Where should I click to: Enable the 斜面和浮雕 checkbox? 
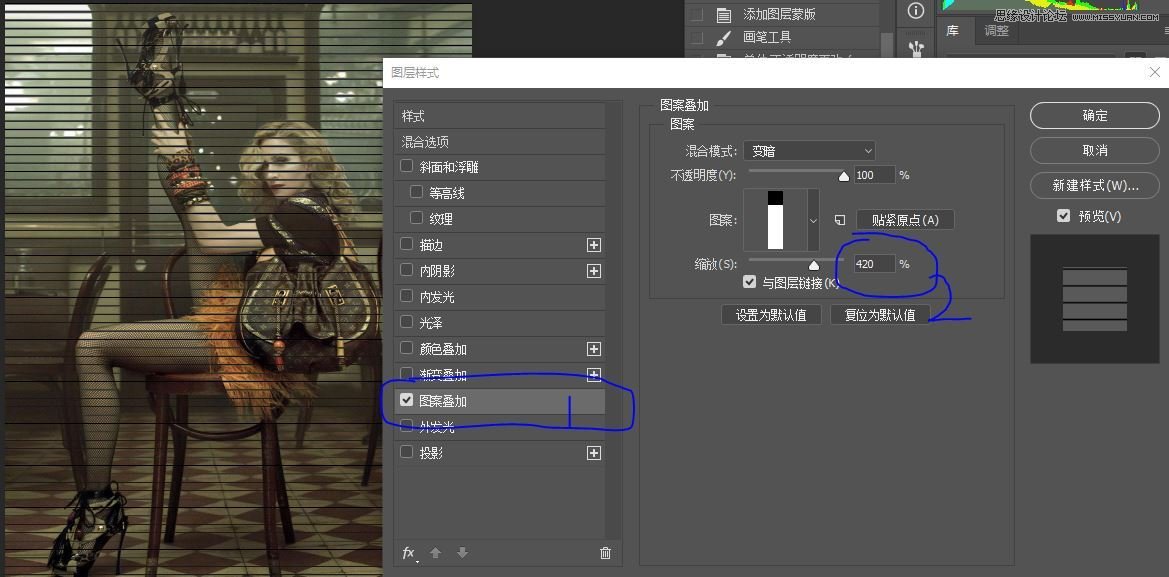pyautogui.click(x=406, y=165)
